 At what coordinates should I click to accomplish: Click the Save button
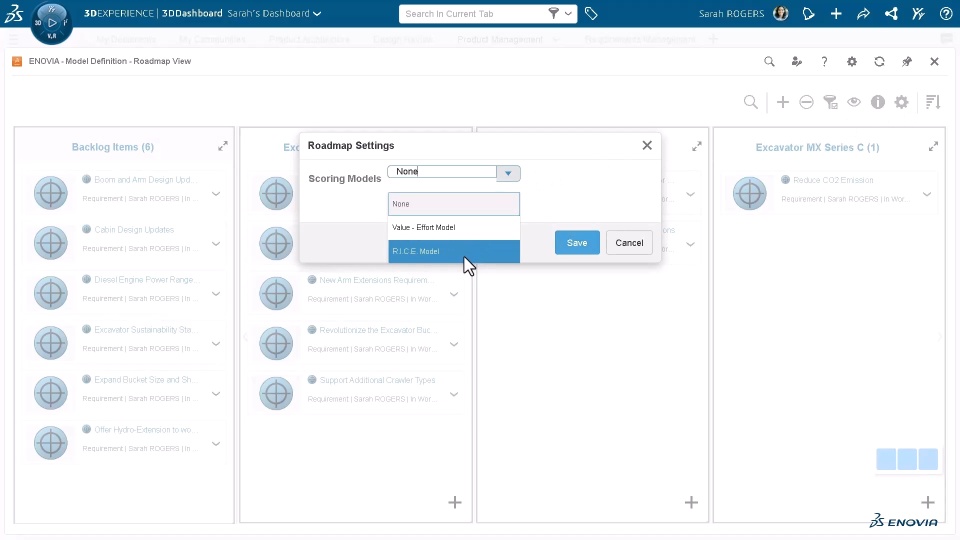tap(577, 242)
